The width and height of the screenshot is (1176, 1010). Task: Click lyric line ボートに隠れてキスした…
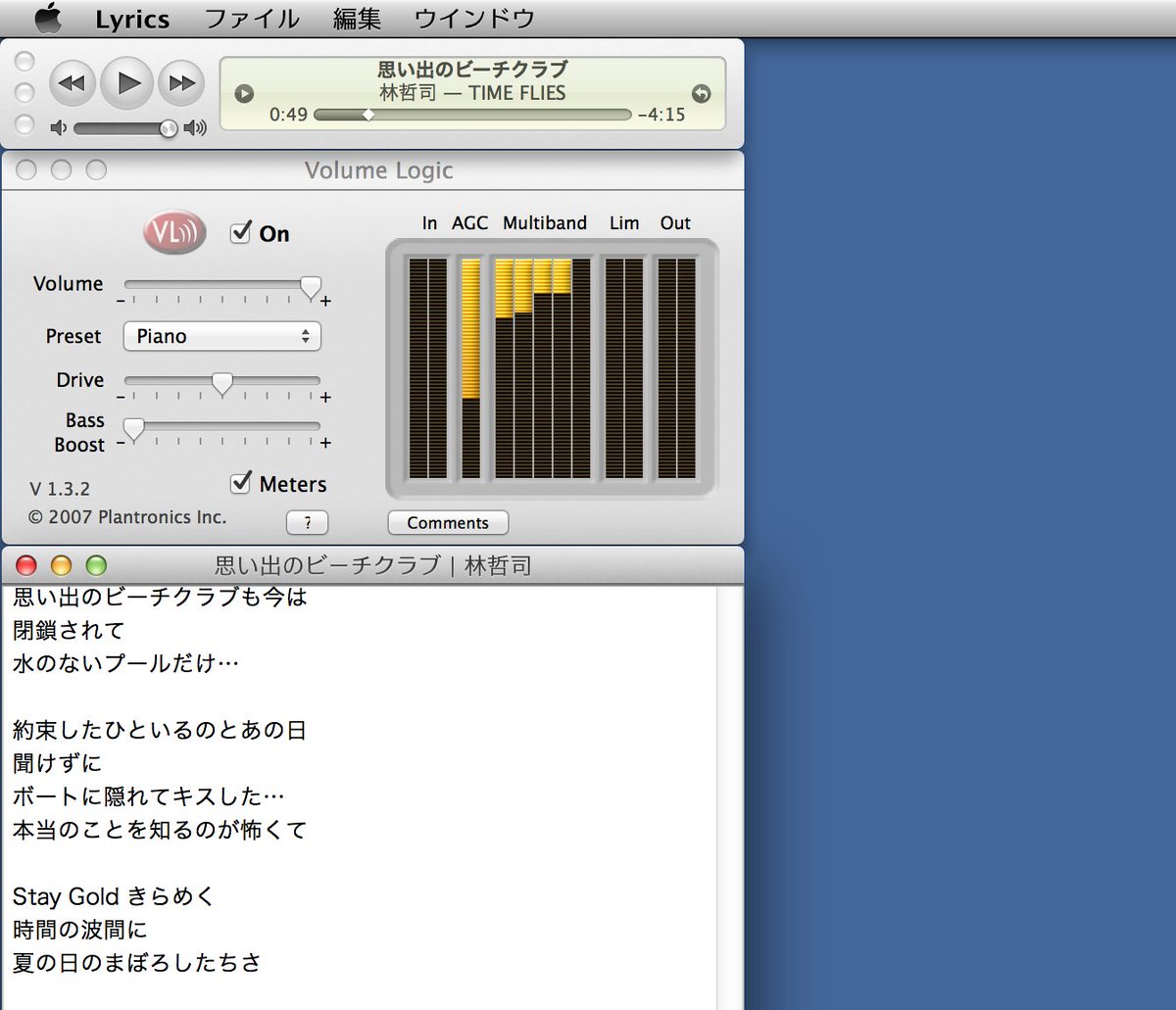pyautogui.click(x=149, y=796)
